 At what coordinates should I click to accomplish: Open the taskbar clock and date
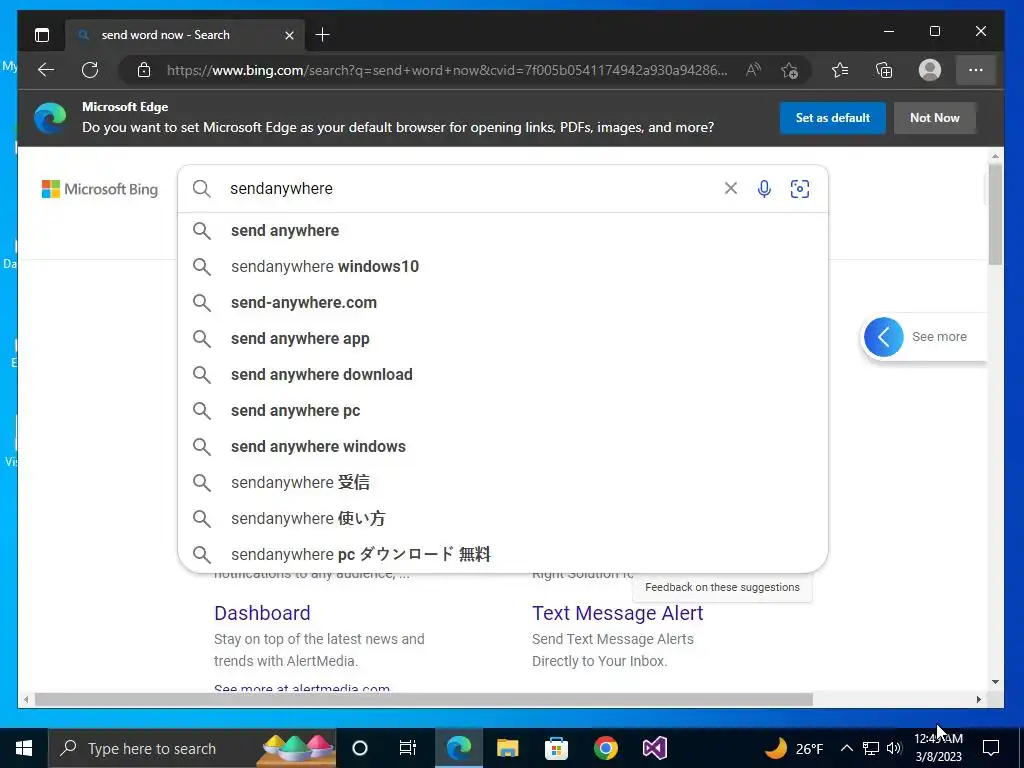coord(938,748)
